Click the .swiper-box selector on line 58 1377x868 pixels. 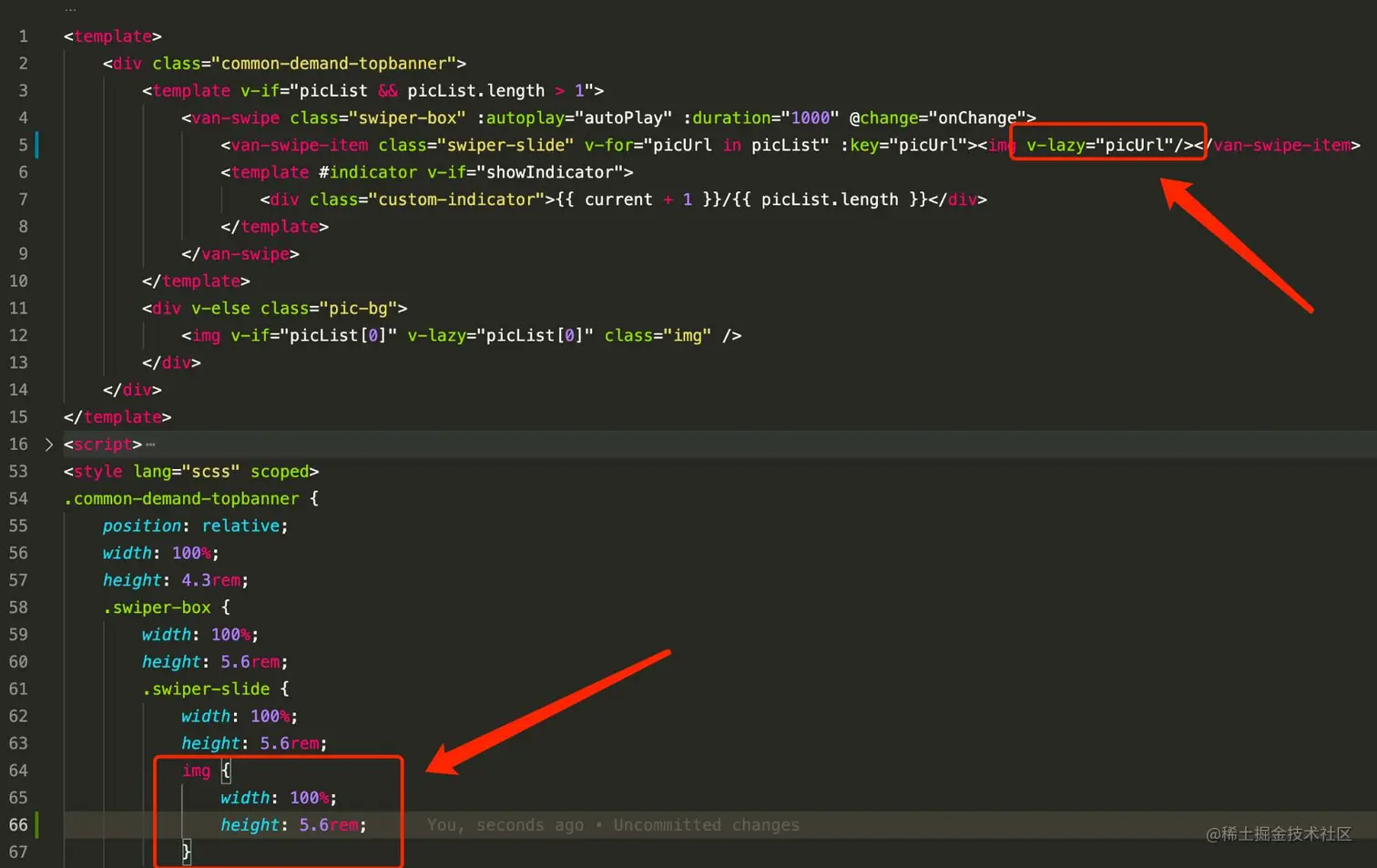(157, 608)
